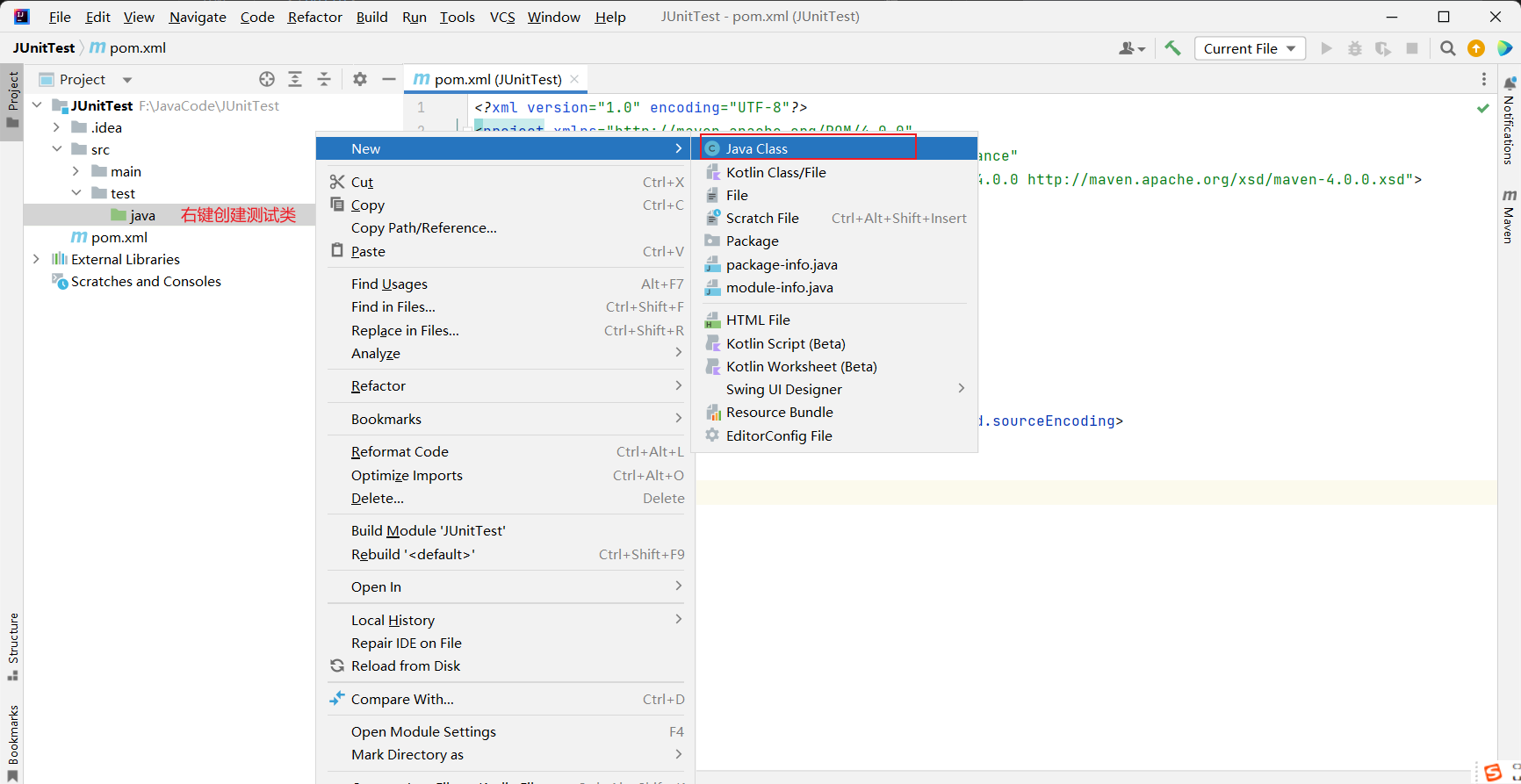This screenshot has width=1521, height=784.
Task: Hide the Project tool window with minus icon
Action: point(389,79)
